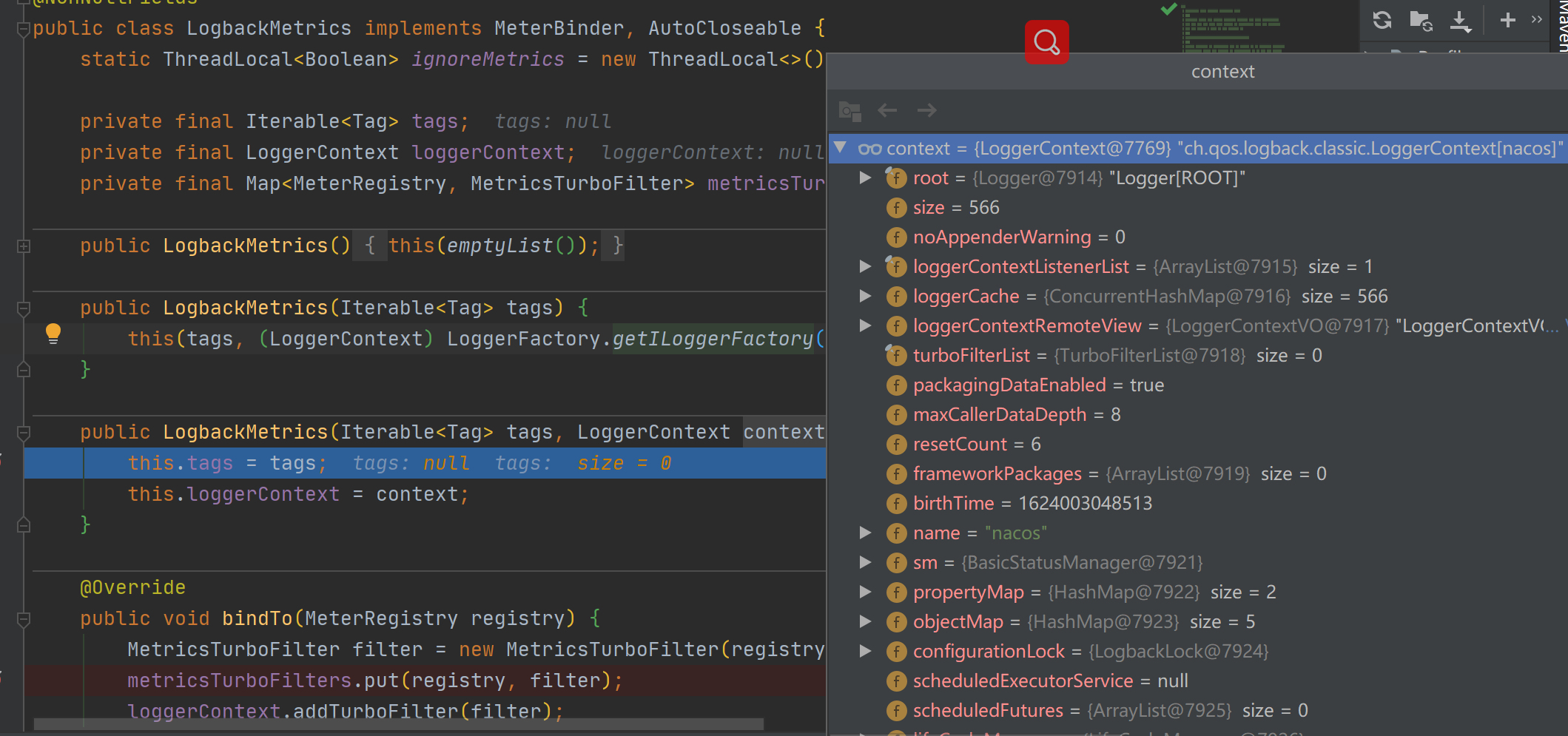Click the yellow intention bulb in the gutter

(52, 334)
